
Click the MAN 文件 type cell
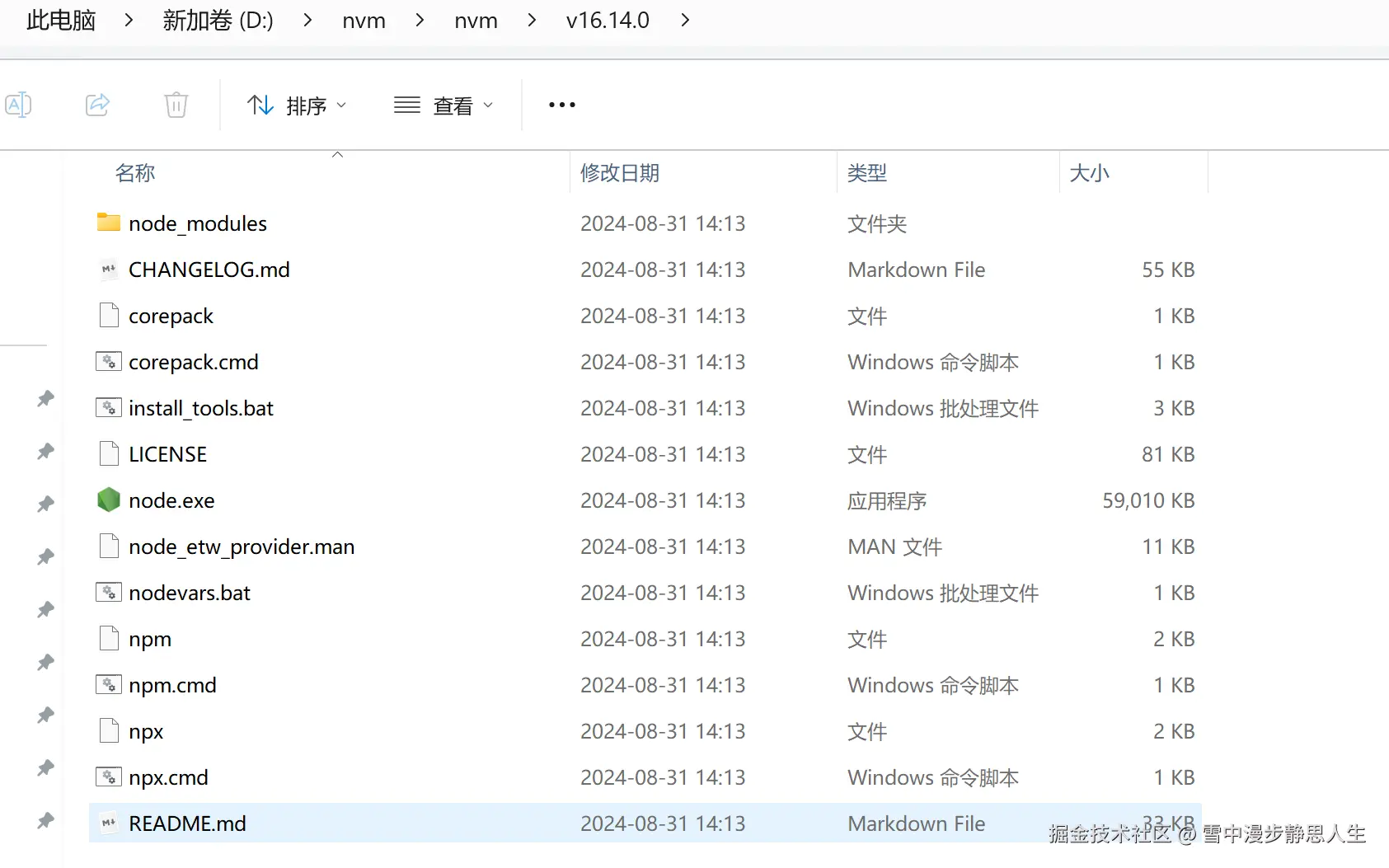895,547
